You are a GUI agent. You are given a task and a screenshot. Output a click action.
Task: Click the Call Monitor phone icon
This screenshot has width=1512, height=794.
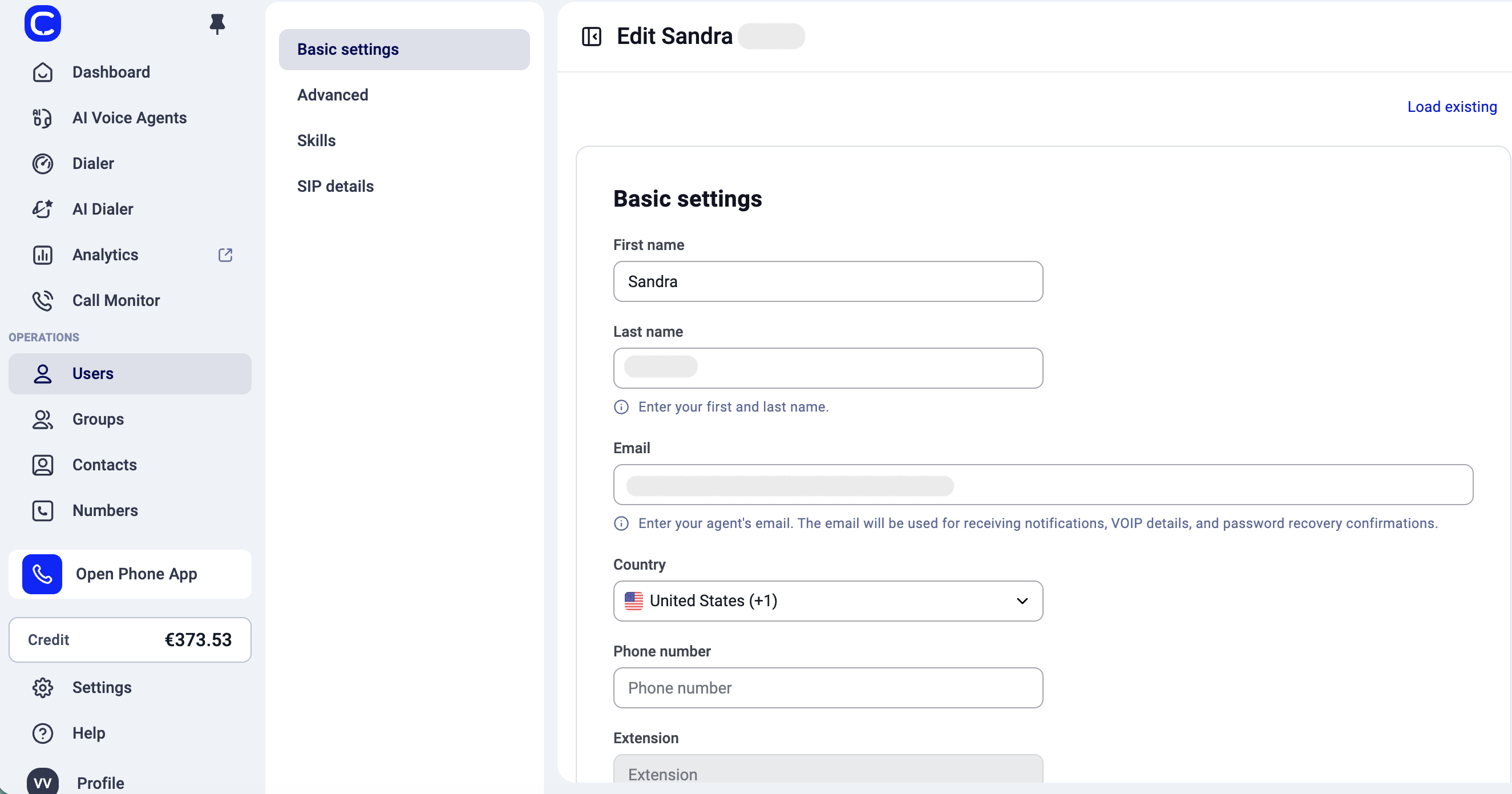(x=42, y=301)
